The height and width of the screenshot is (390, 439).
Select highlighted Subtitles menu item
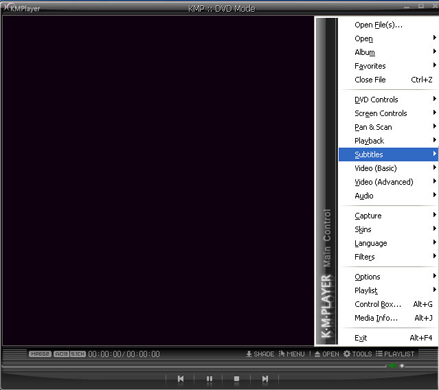pyautogui.click(x=388, y=154)
